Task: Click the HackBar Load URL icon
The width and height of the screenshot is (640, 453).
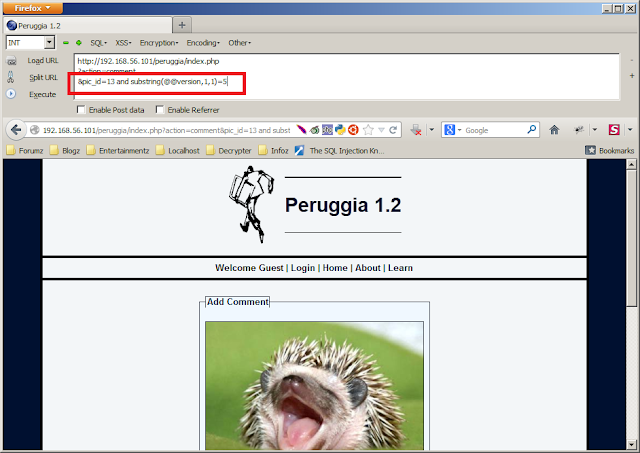Action: point(11,61)
